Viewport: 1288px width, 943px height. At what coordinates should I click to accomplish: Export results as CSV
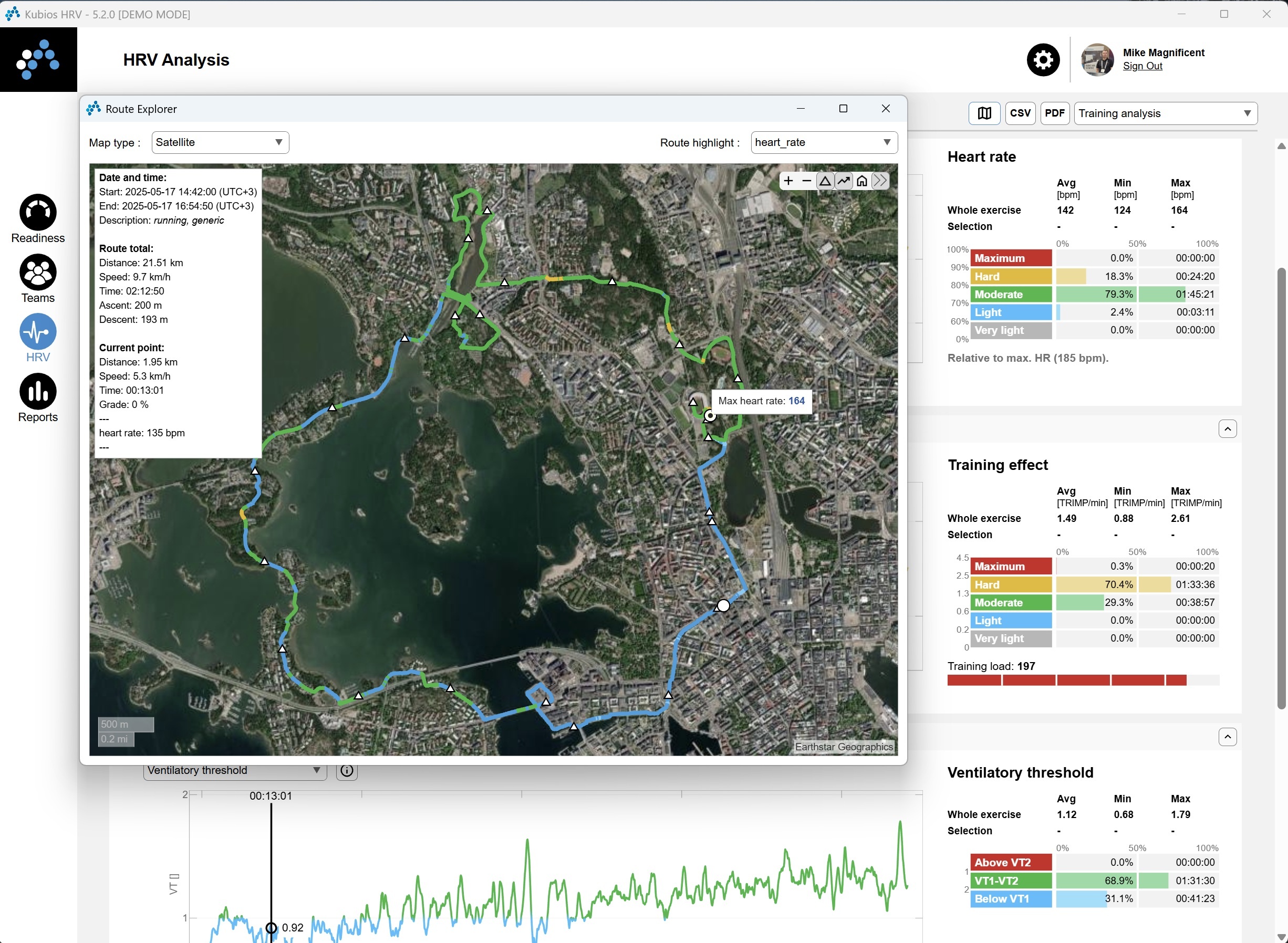click(1020, 113)
